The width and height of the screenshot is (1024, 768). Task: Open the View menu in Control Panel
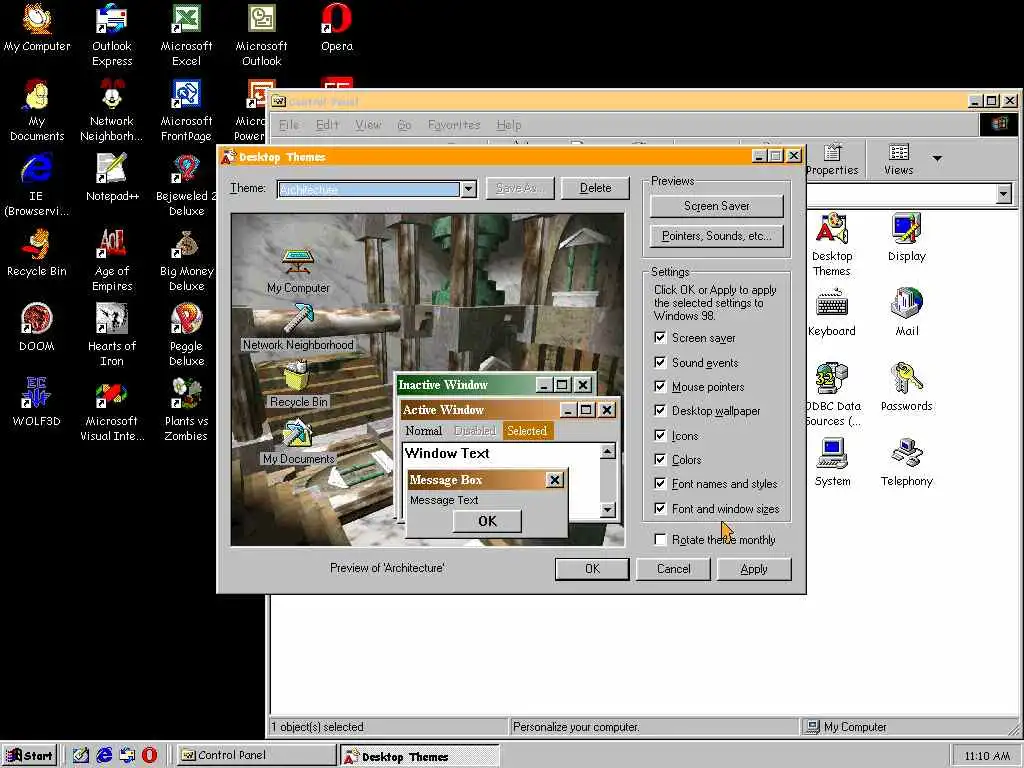click(x=368, y=125)
